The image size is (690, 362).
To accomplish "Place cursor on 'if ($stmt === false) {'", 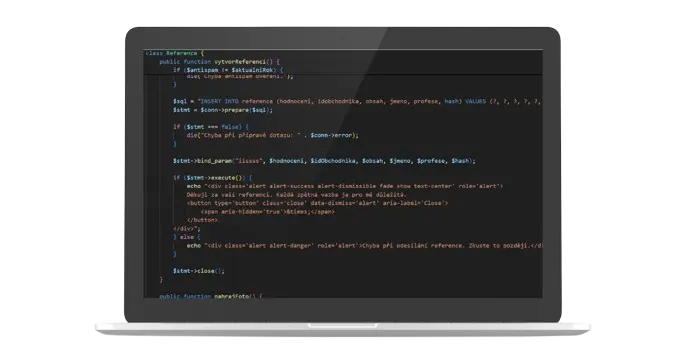I will point(210,127).
